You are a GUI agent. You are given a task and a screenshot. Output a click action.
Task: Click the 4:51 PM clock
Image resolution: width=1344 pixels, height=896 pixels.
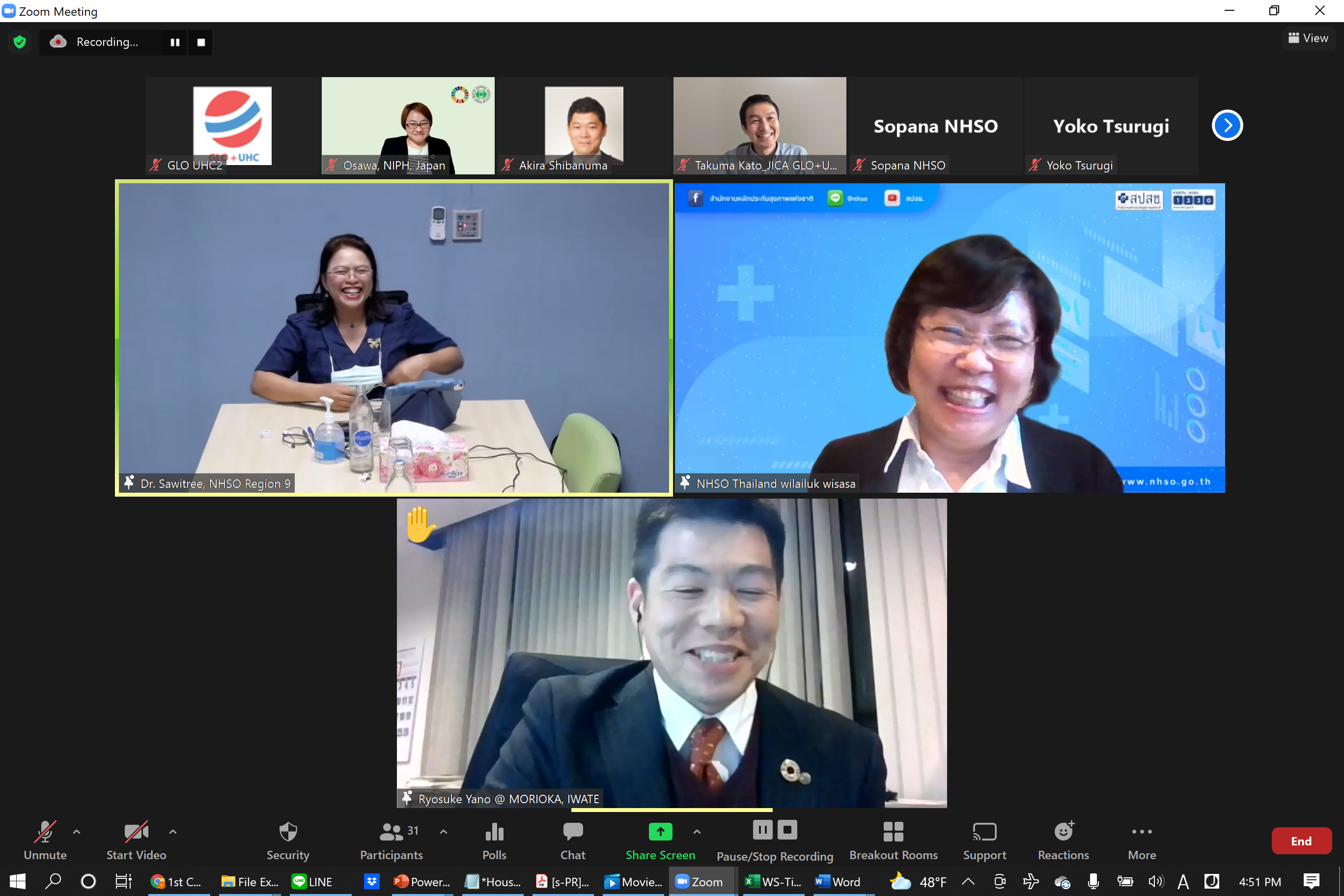pos(1260,882)
